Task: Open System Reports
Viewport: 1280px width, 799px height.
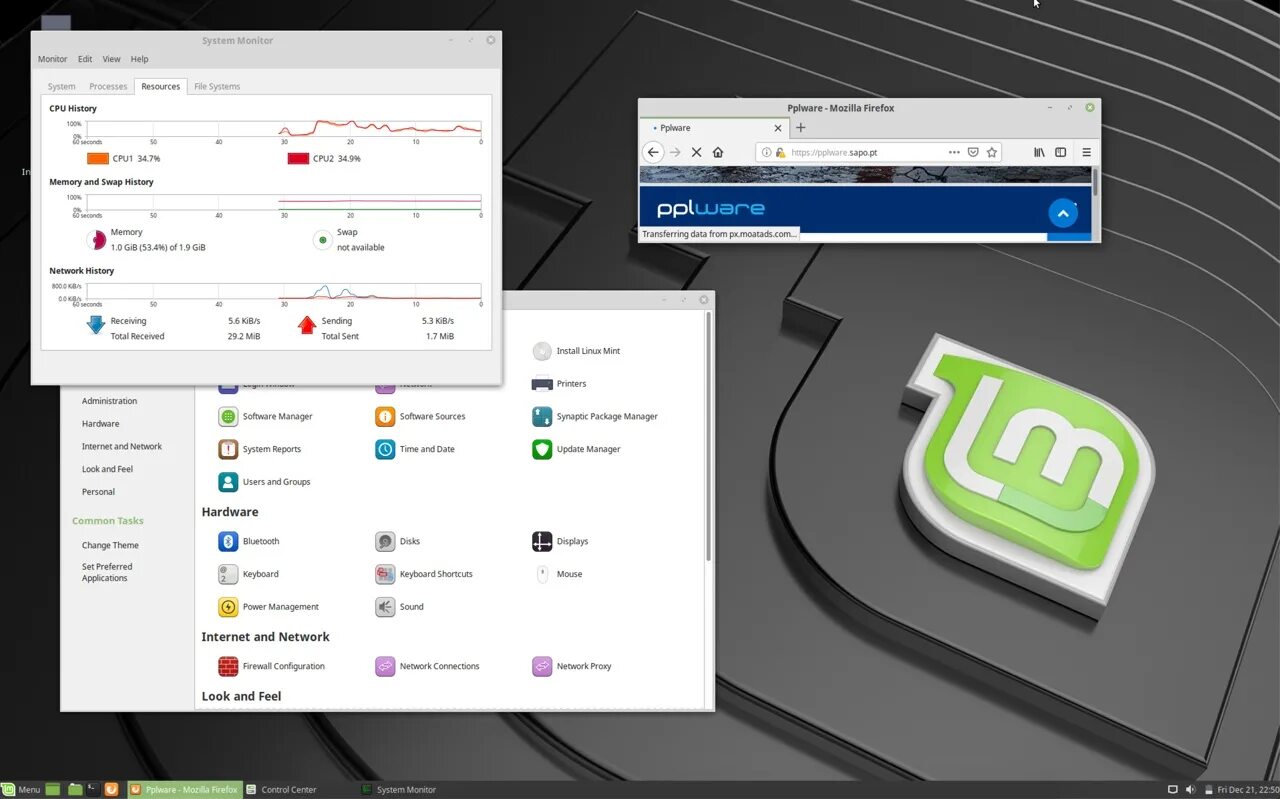Action: 259,449
